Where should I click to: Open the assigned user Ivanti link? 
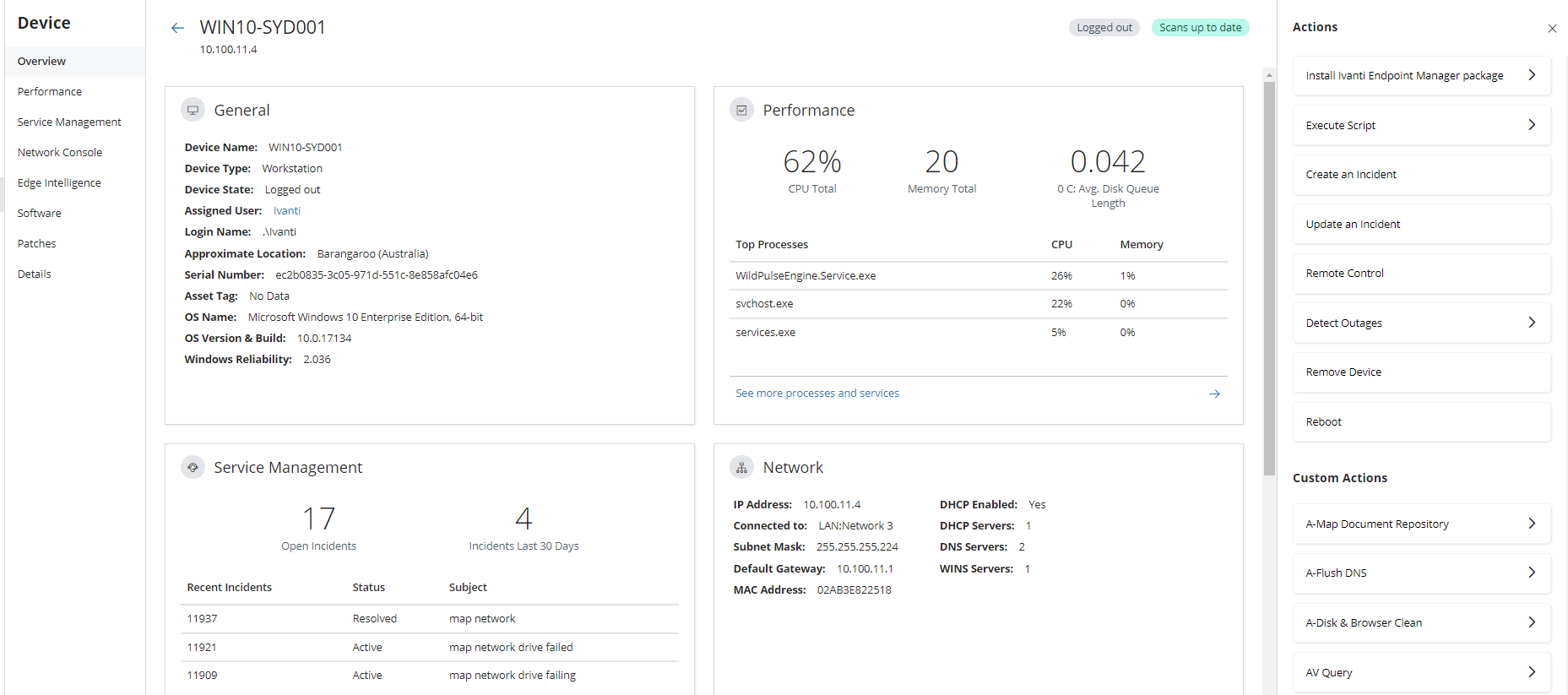click(x=286, y=211)
